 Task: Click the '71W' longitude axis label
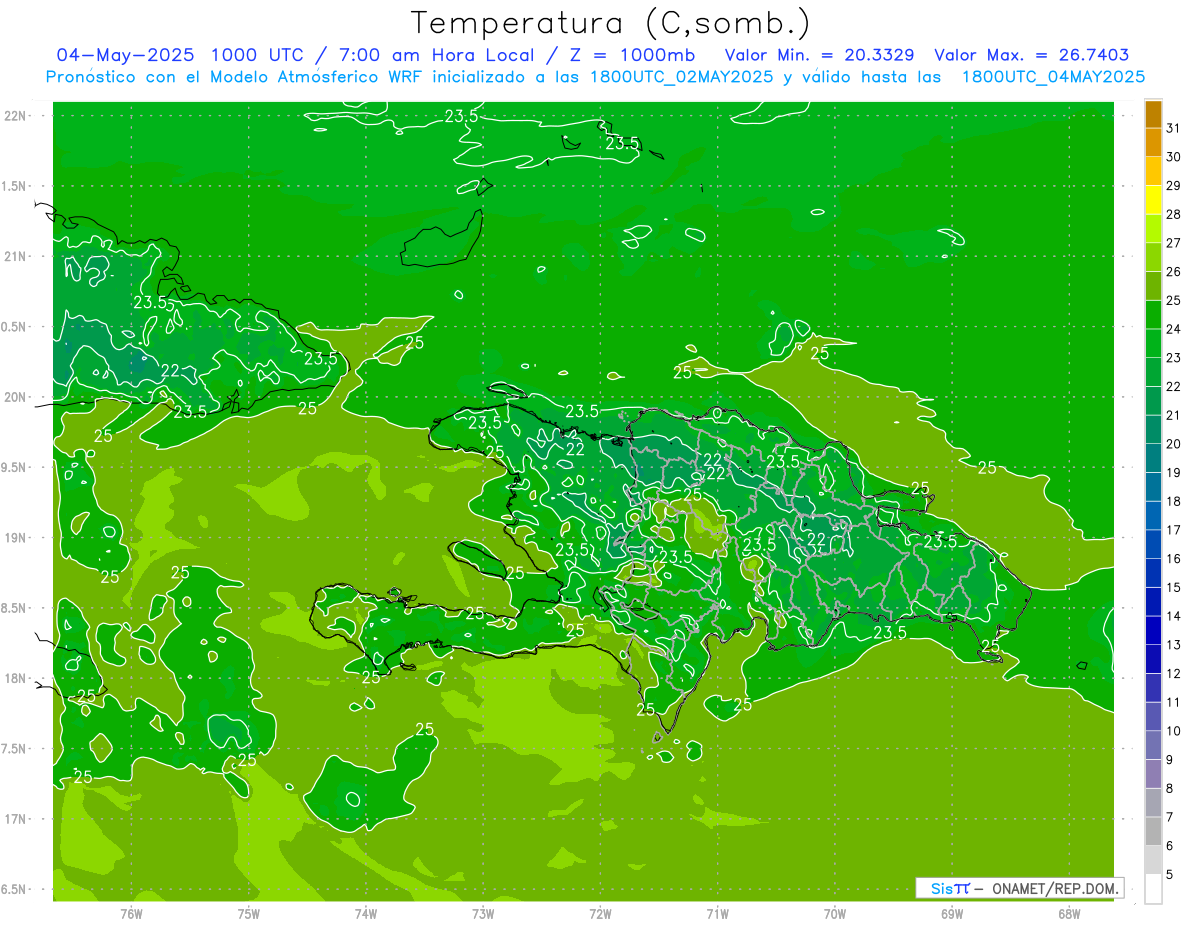coord(717,914)
